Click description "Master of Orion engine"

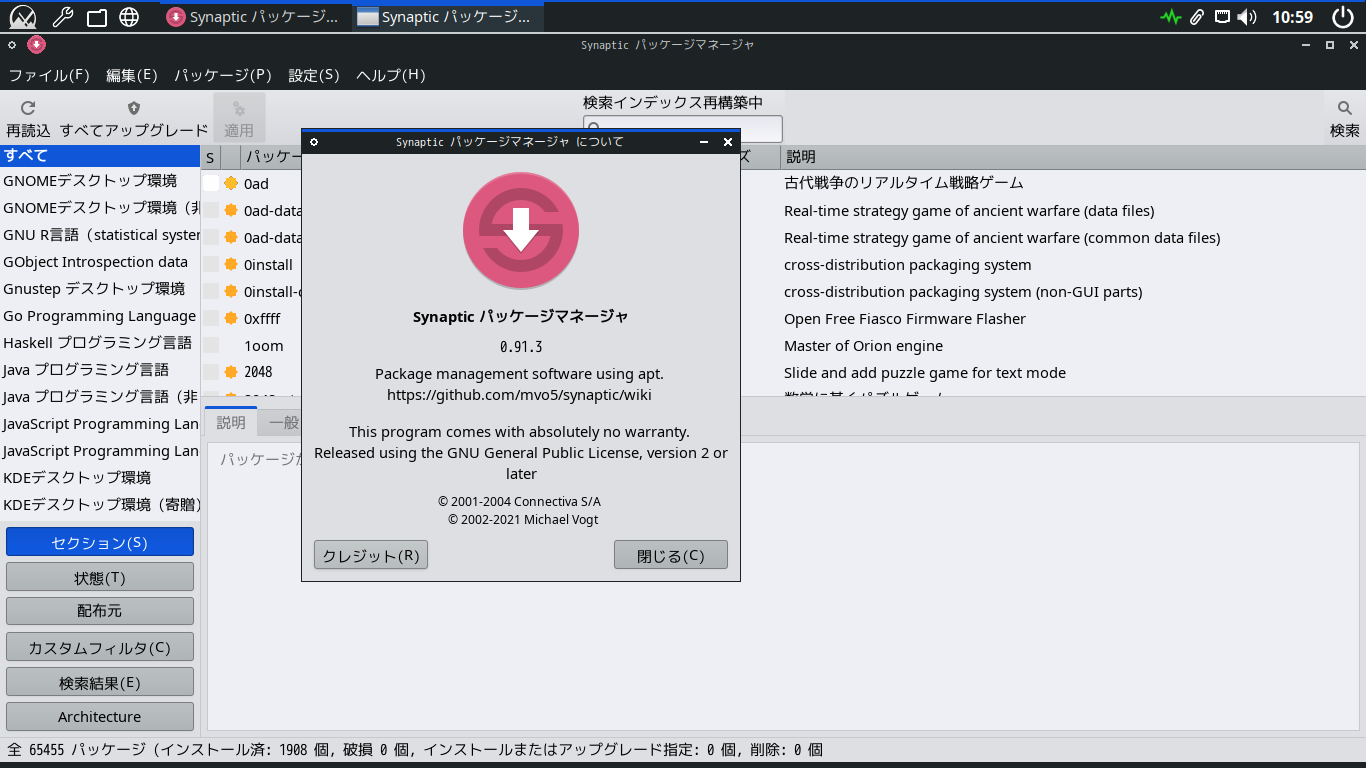pyautogui.click(x=863, y=346)
